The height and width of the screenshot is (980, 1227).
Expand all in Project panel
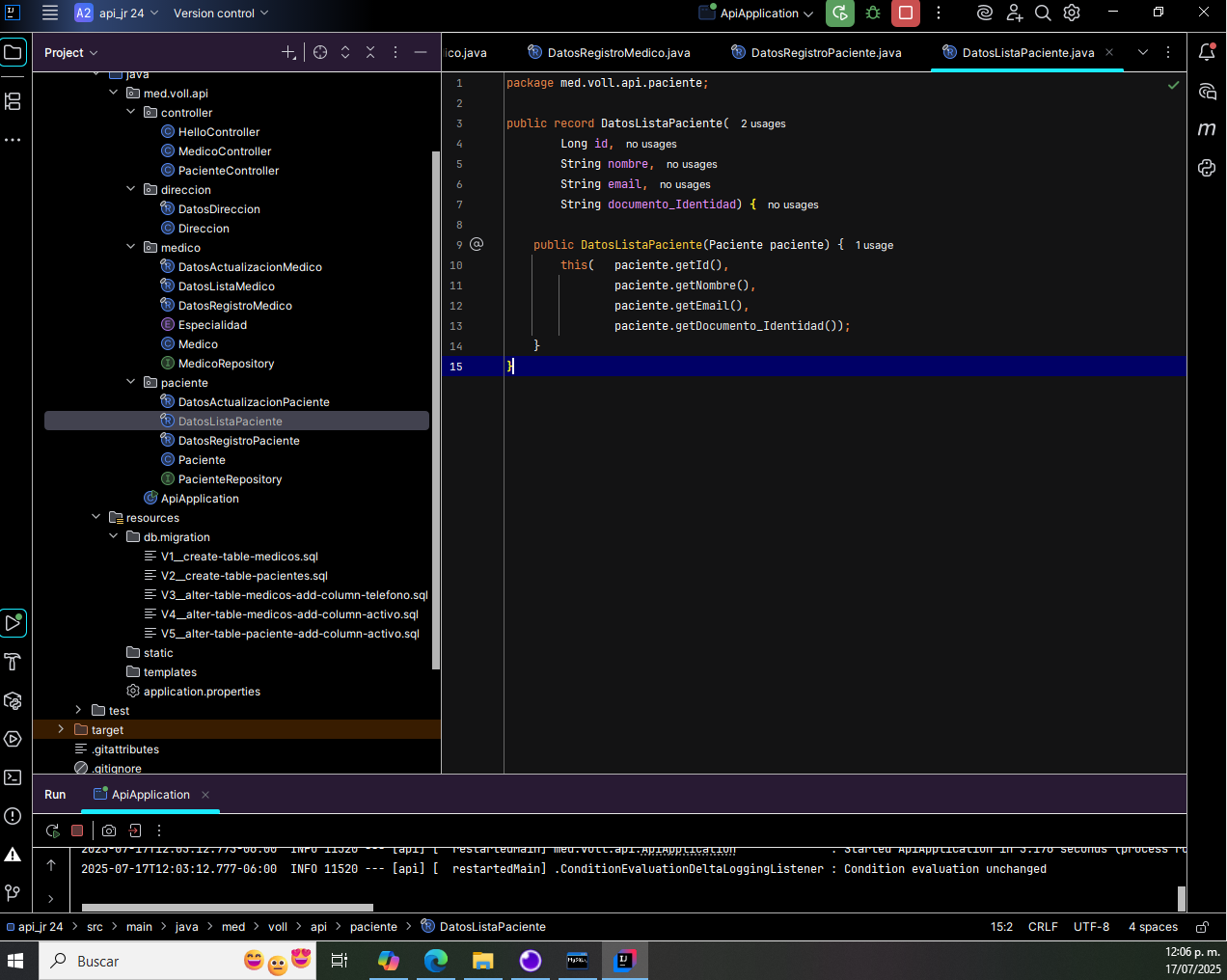tap(345, 52)
